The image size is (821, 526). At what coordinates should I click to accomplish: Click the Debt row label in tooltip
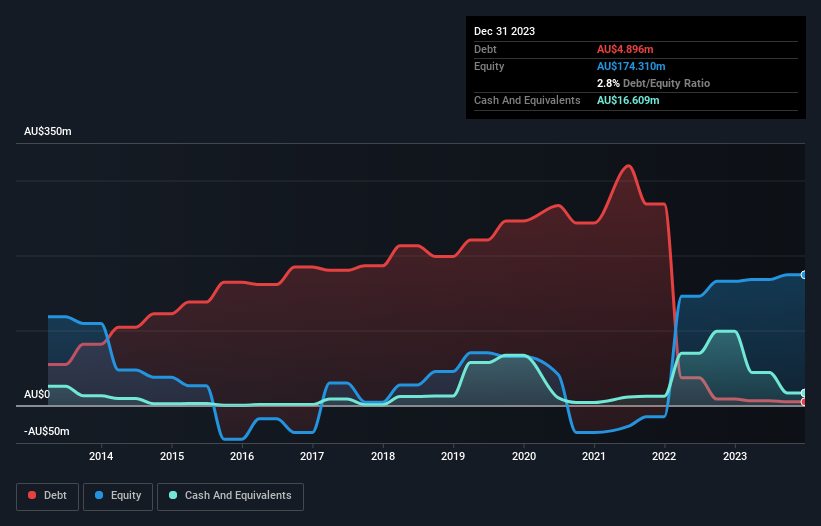click(485, 49)
